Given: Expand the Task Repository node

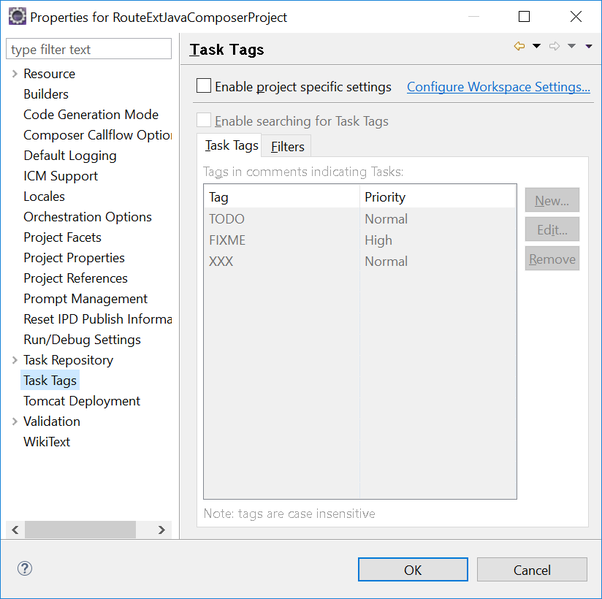Looking at the screenshot, I should (15, 360).
